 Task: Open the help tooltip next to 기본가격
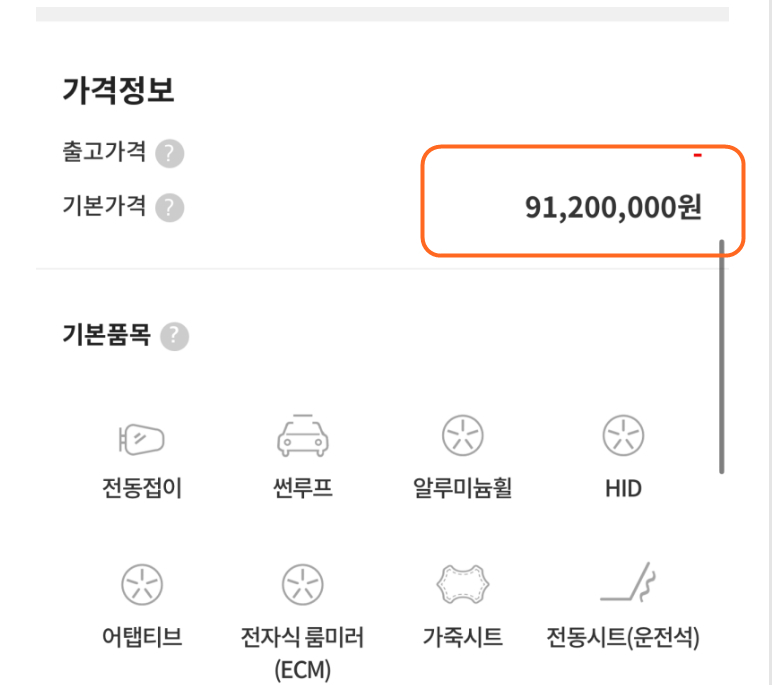pyautogui.click(x=170, y=208)
